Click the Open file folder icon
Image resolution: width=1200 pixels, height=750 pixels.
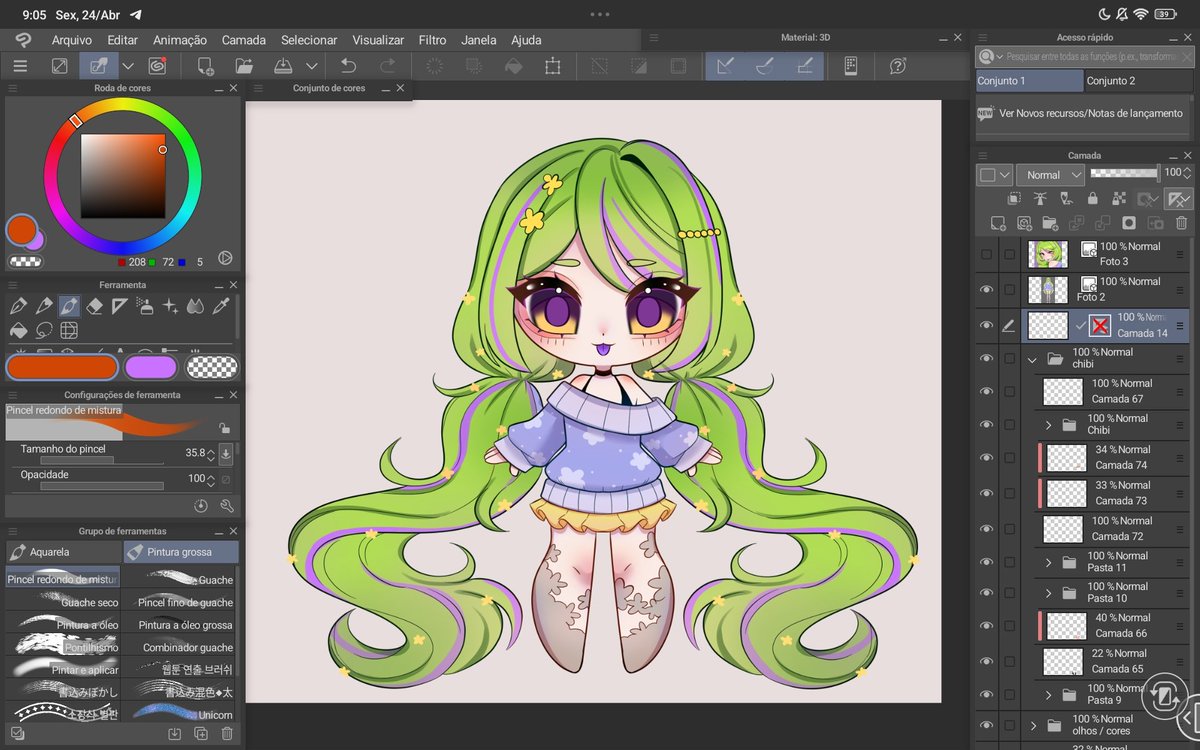(244, 66)
